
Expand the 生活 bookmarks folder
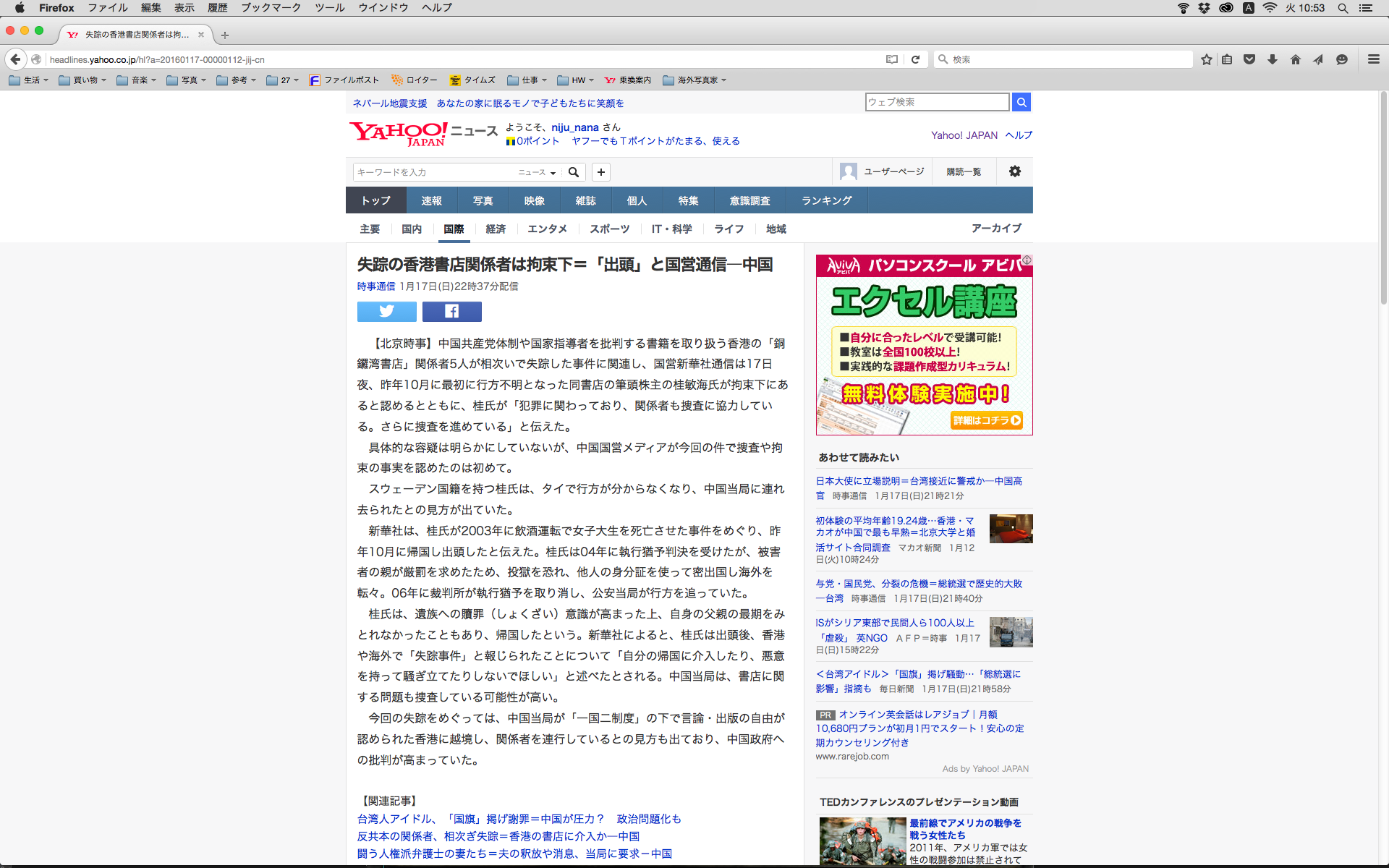(x=29, y=80)
